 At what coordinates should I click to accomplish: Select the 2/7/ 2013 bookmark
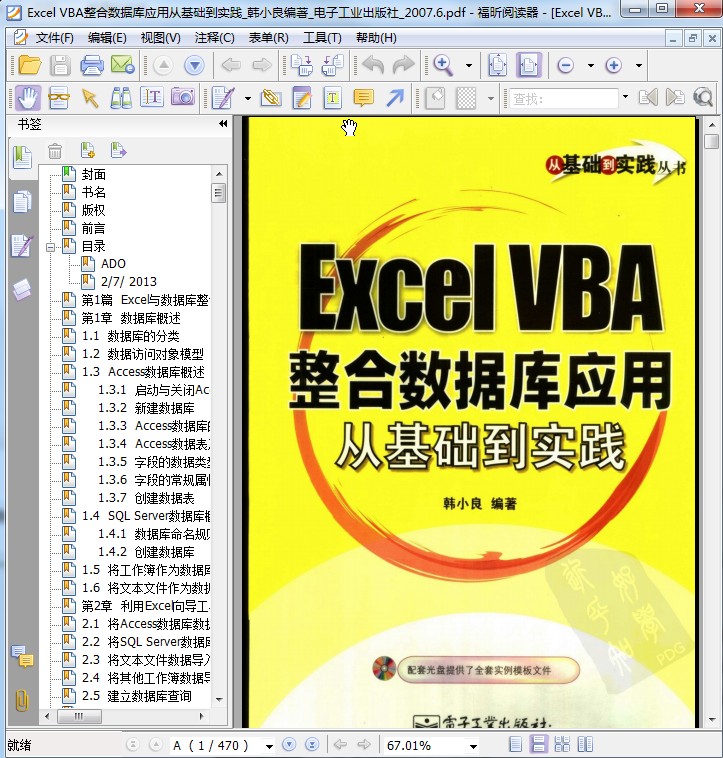[129, 282]
